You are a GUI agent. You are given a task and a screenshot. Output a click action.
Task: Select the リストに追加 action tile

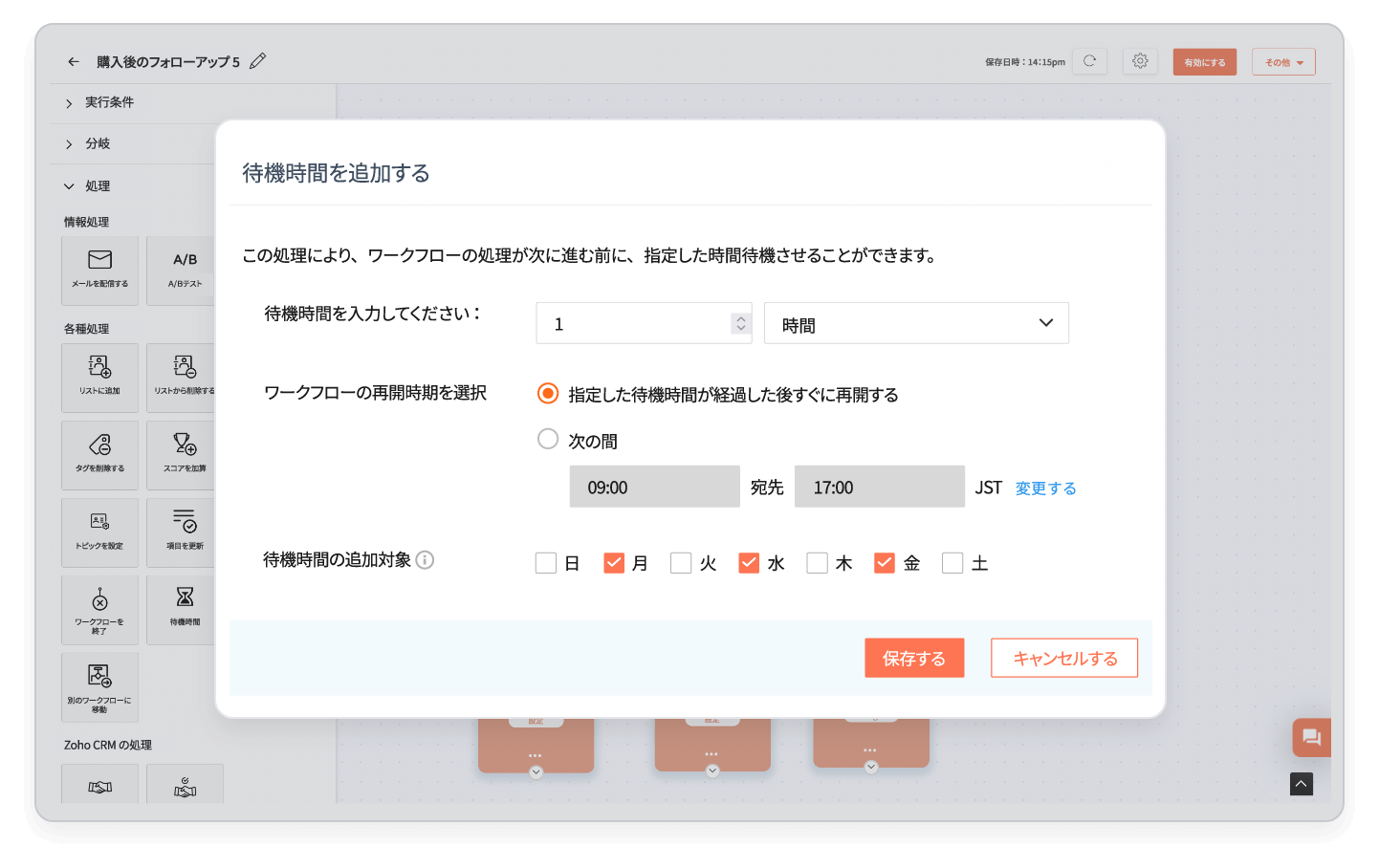pyautogui.click(x=99, y=378)
